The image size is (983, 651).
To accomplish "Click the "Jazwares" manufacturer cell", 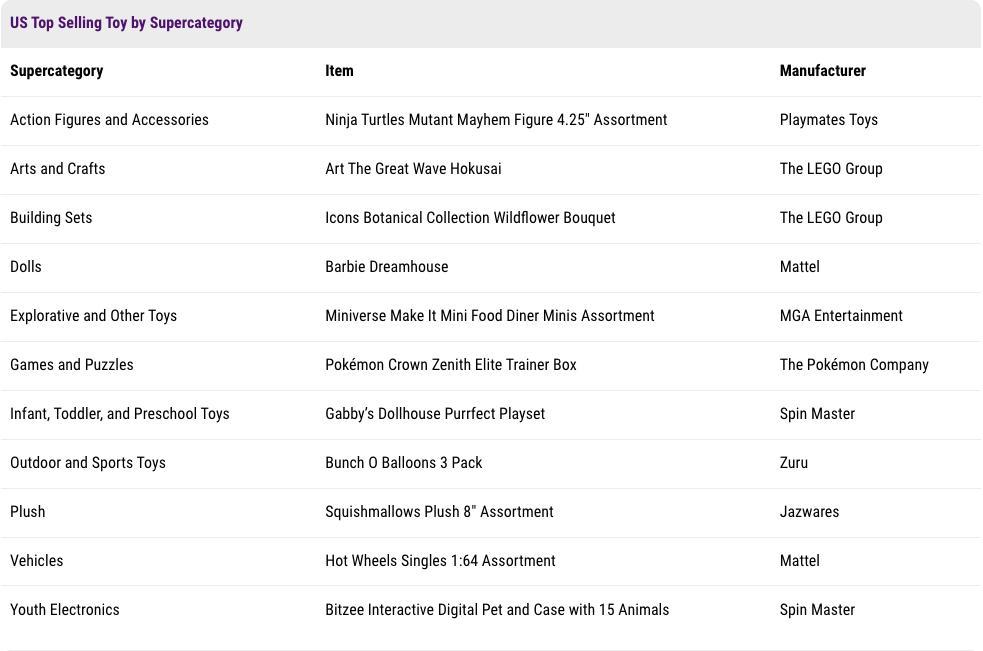I will (x=809, y=512).
